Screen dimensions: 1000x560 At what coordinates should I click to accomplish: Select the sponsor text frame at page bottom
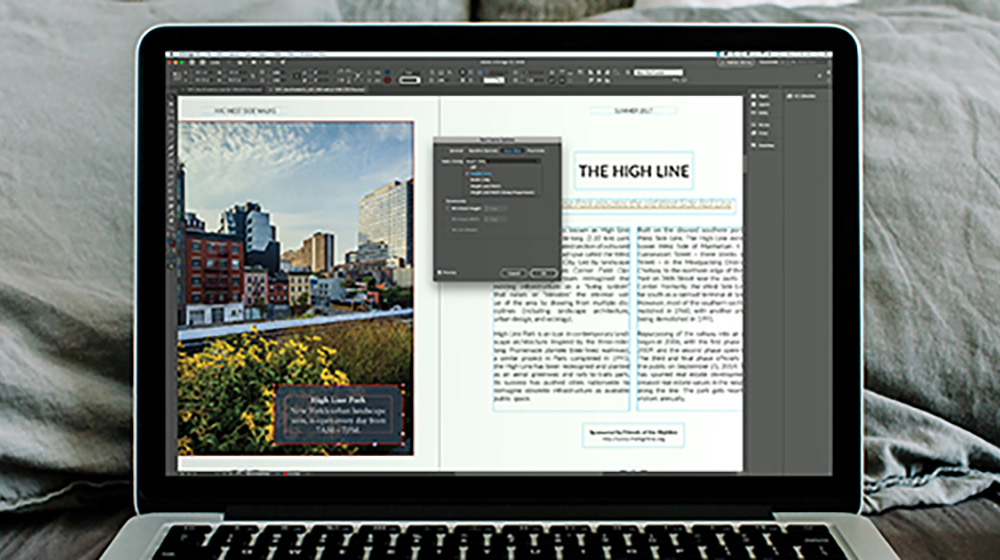pos(633,435)
